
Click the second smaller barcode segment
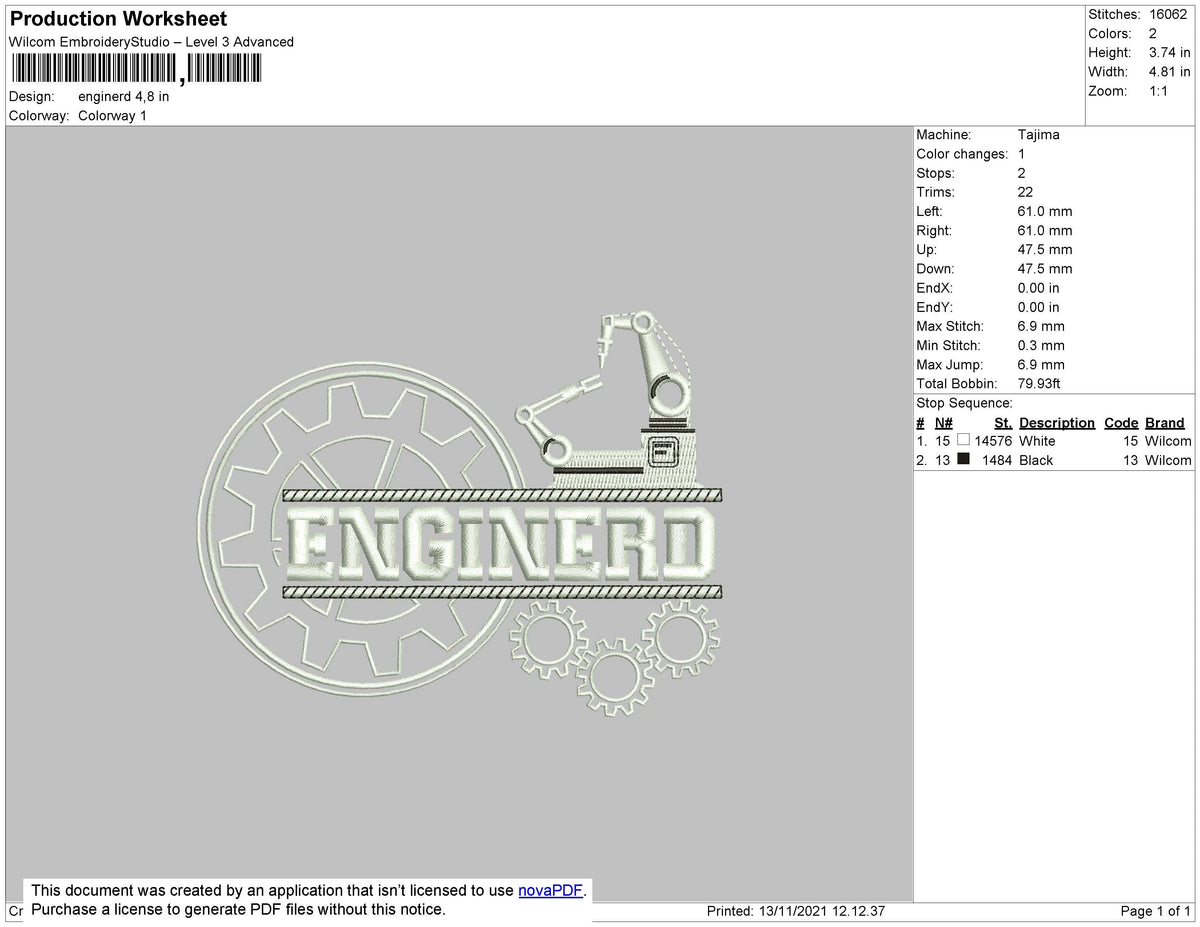(x=225, y=68)
